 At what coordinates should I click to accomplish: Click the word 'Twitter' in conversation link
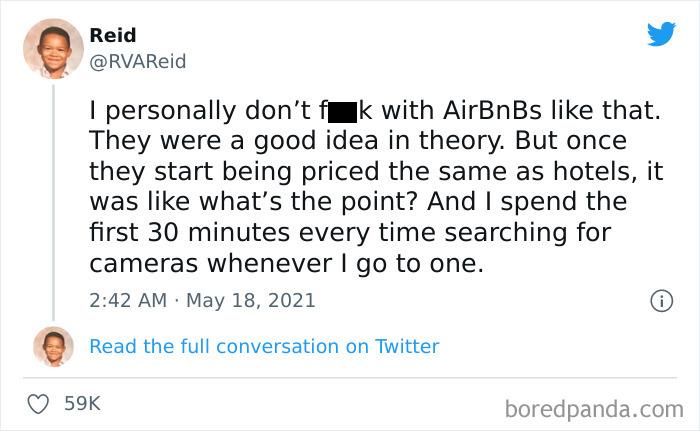[407, 347]
